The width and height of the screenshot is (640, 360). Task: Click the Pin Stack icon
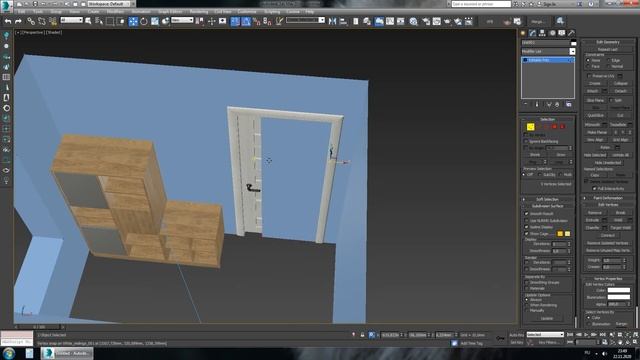click(x=526, y=105)
